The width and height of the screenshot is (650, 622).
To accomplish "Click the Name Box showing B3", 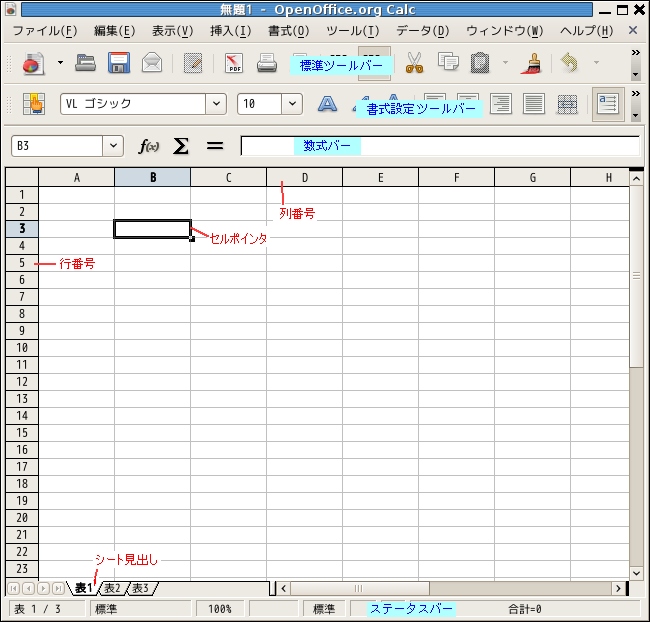I will (x=57, y=146).
